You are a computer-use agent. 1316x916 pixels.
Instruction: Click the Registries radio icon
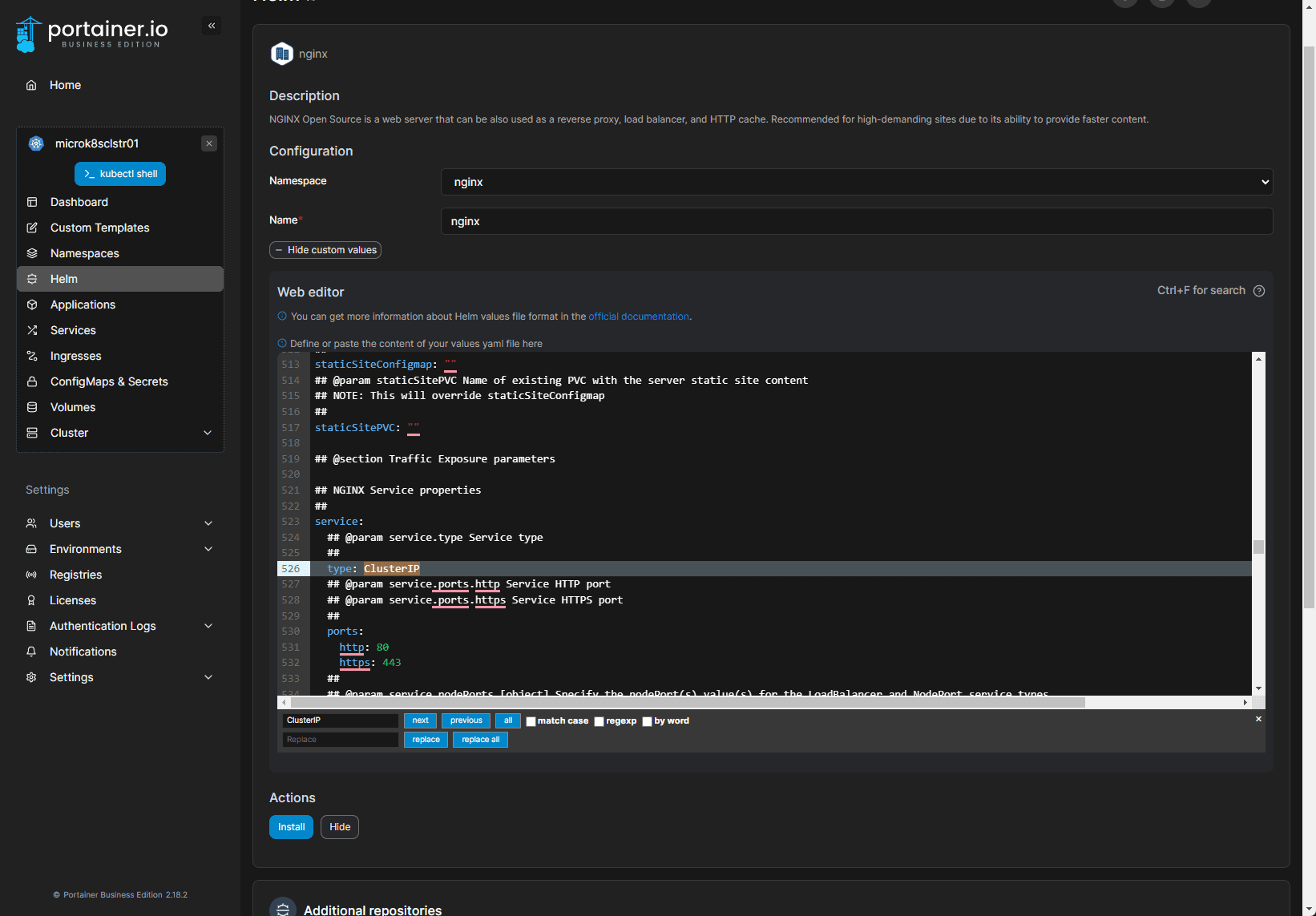tap(31, 575)
